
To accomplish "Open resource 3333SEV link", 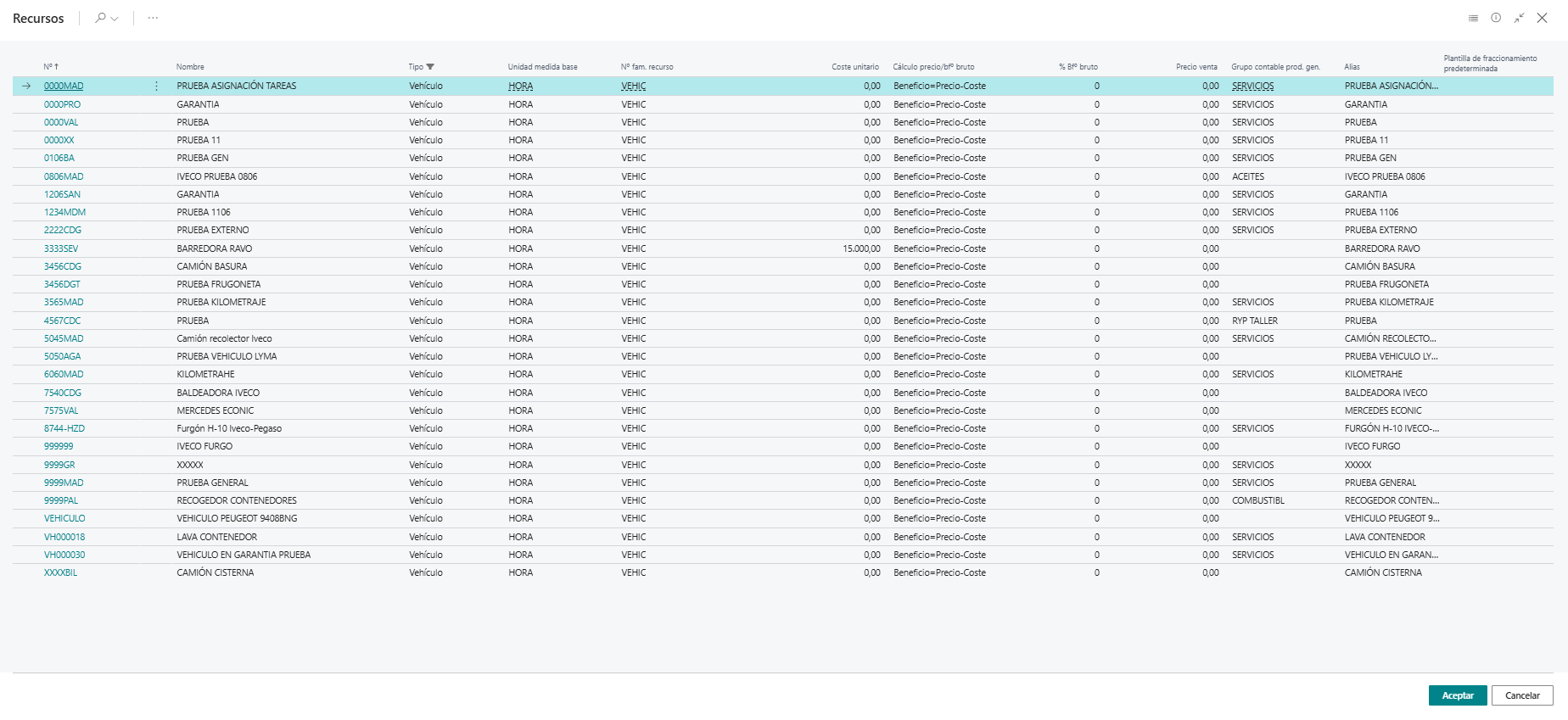I will click(x=61, y=248).
